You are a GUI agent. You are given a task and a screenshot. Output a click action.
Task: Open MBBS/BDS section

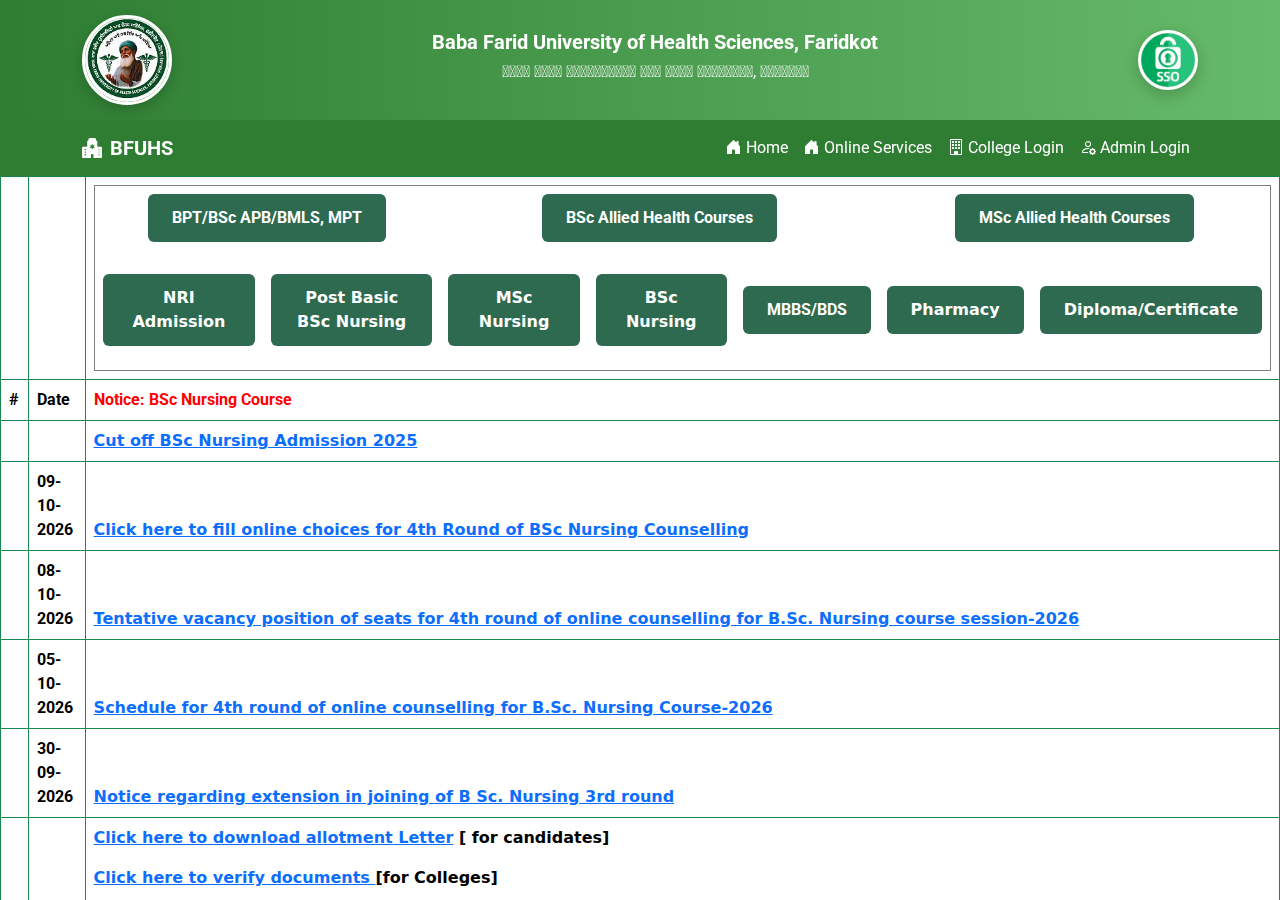click(807, 310)
